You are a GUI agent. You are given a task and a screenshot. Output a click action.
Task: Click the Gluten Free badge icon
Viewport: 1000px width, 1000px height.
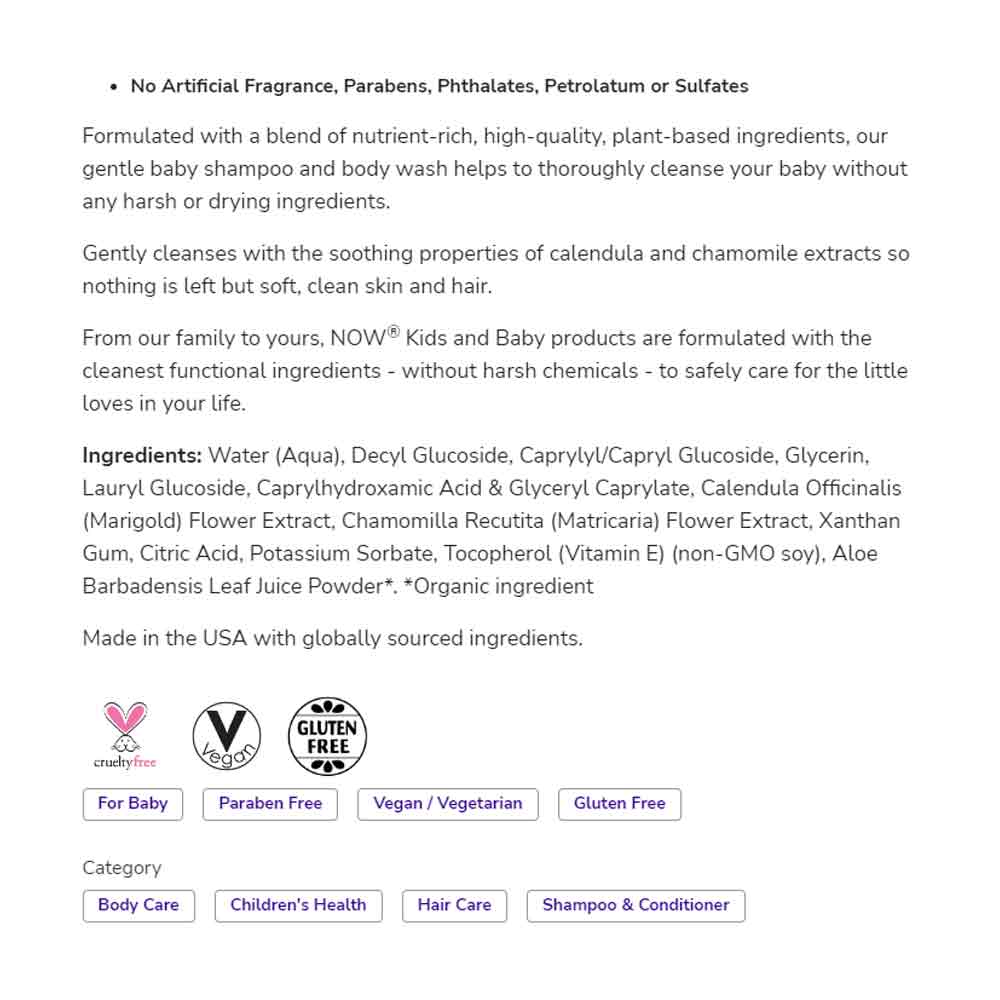tap(327, 736)
